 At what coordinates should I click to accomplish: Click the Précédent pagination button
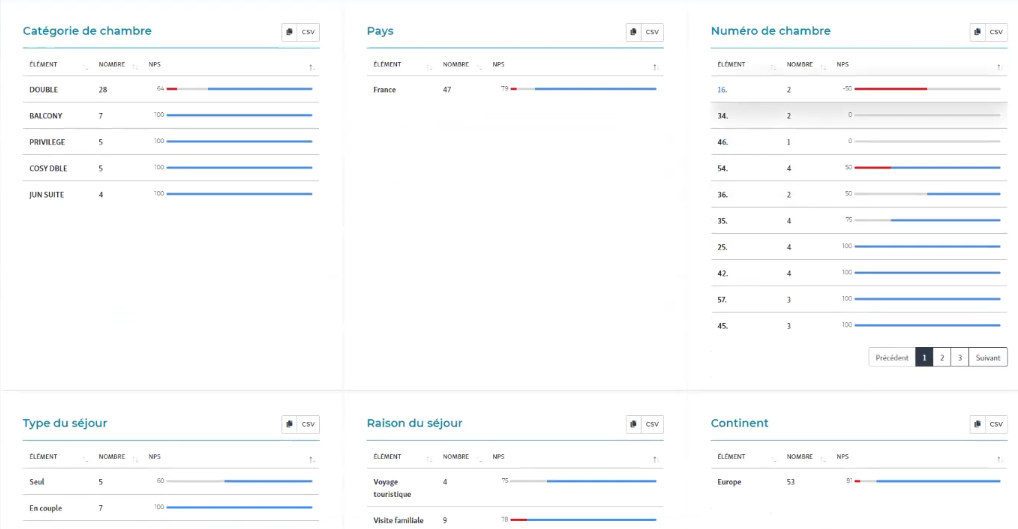point(892,357)
